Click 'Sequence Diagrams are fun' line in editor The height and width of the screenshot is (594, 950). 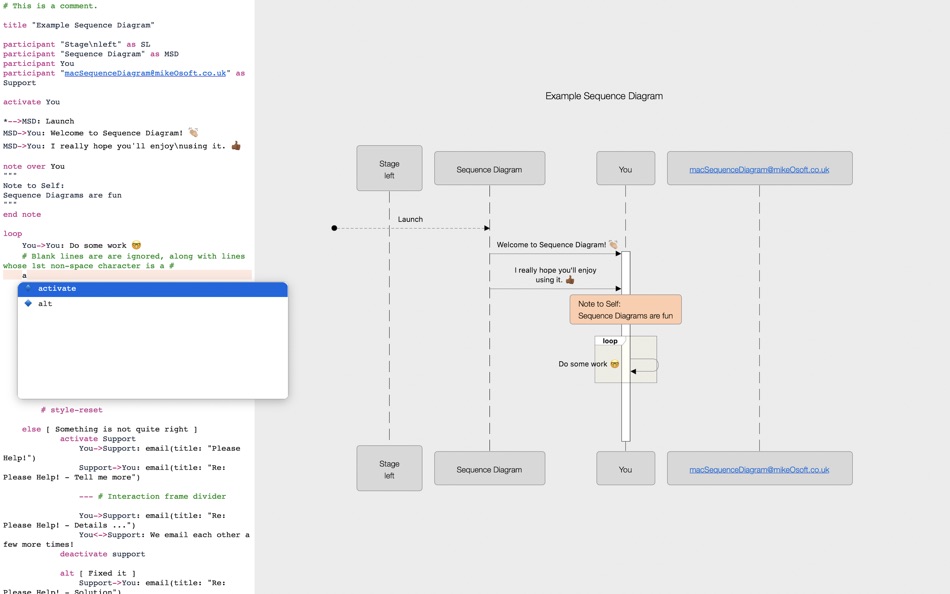62,196
